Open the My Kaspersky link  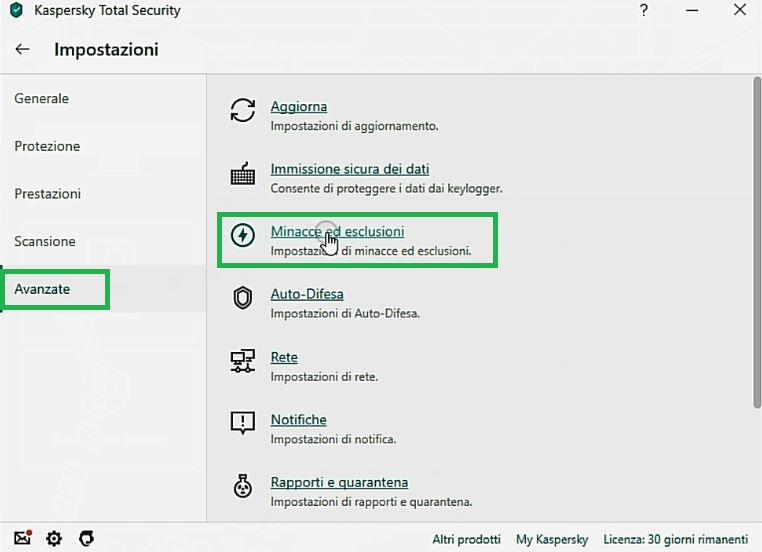point(552,539)
